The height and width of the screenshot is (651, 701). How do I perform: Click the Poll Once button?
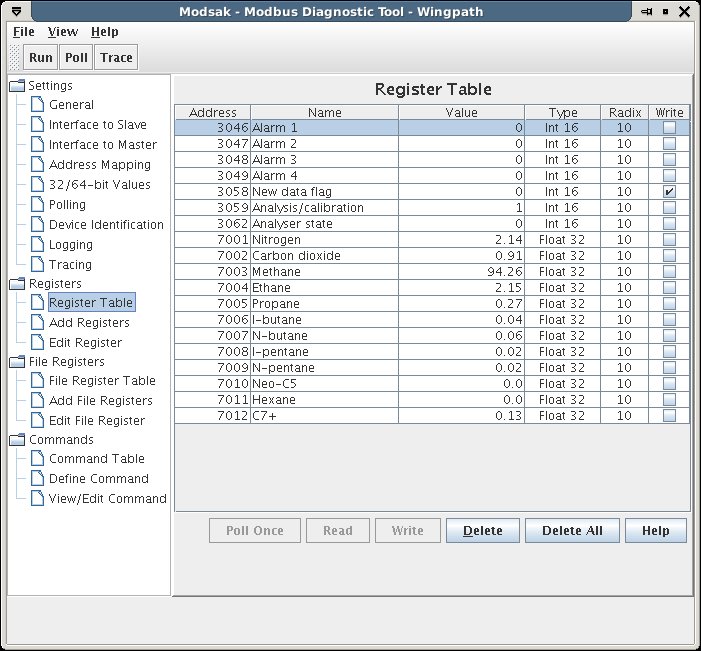coord(255,531)
